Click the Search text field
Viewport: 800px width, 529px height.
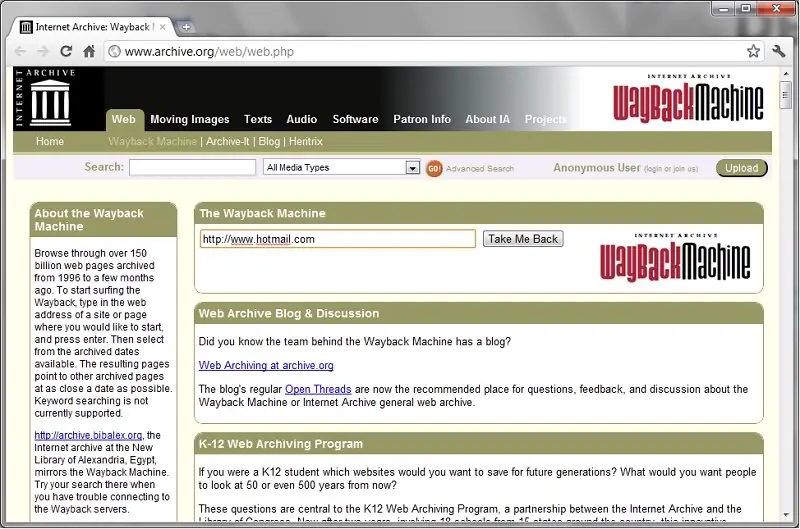192,167
